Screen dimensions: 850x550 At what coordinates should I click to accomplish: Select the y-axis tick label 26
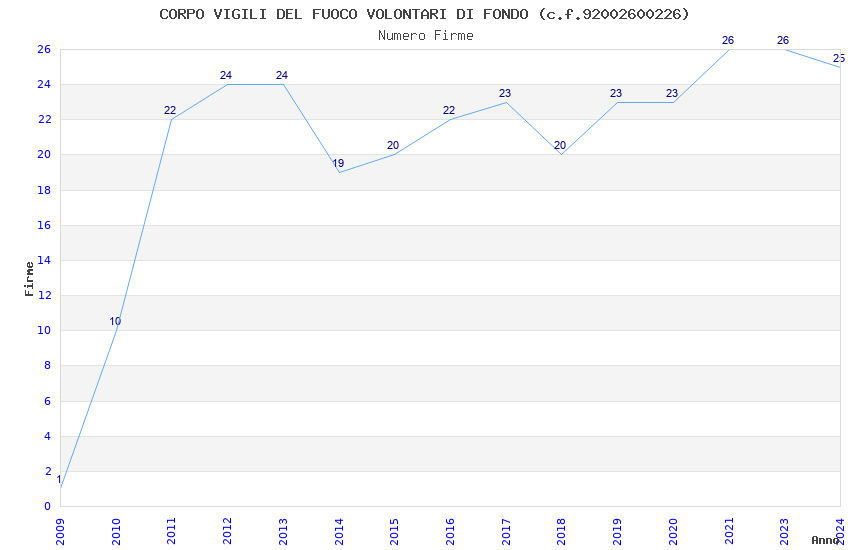click(x=44, y=49)
